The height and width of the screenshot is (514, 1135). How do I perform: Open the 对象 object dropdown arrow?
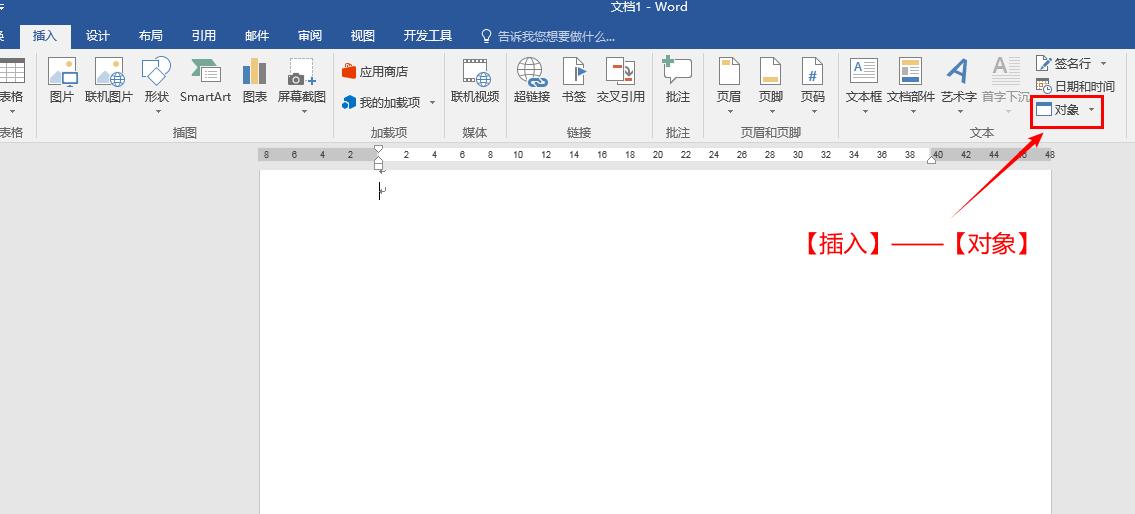coord(1091,110)
